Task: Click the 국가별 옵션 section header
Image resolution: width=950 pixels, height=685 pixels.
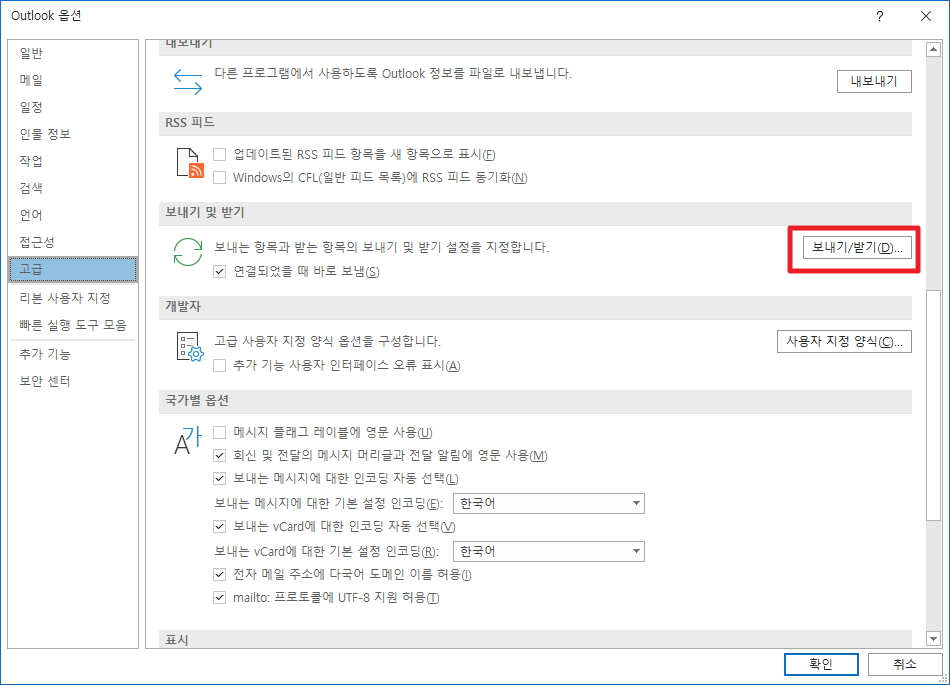Action: tap(535, 401)
